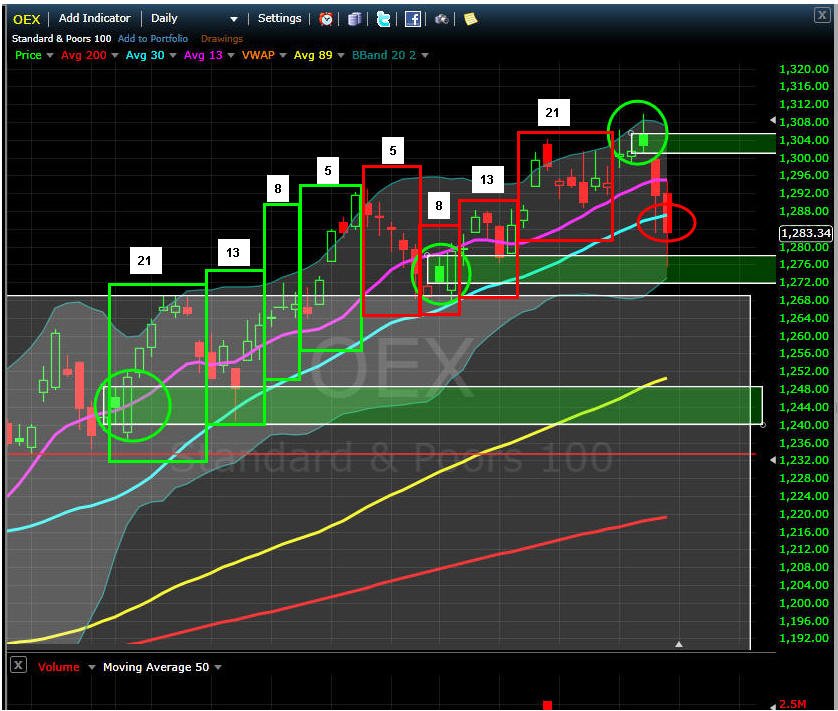Click the VWAP indicator label
Image resolution: width=838 pixels, height=711 pixels.
coord(258,55)
